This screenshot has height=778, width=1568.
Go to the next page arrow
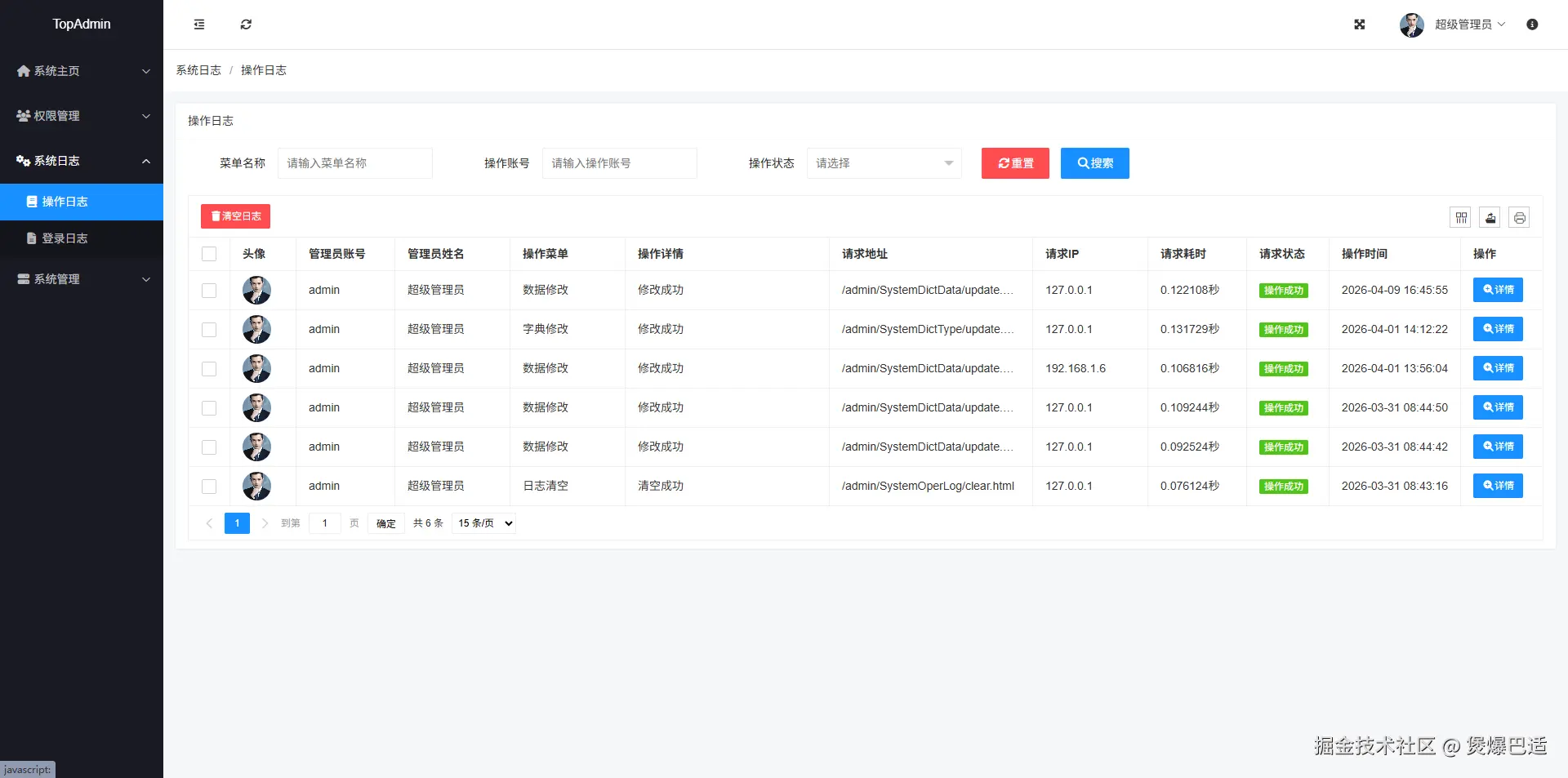265,523
